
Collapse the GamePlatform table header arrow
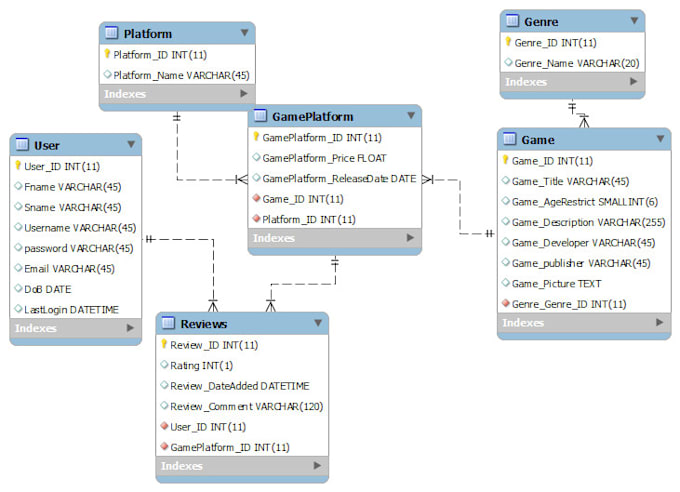point(411,115)
